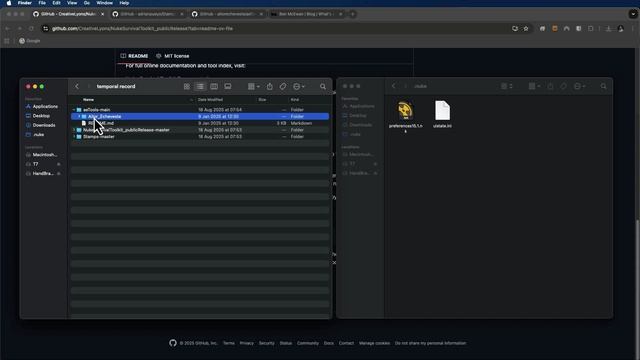Select the Markdown file under aeTools-main
The image size is (640, 360).
[x=200, y=123]
